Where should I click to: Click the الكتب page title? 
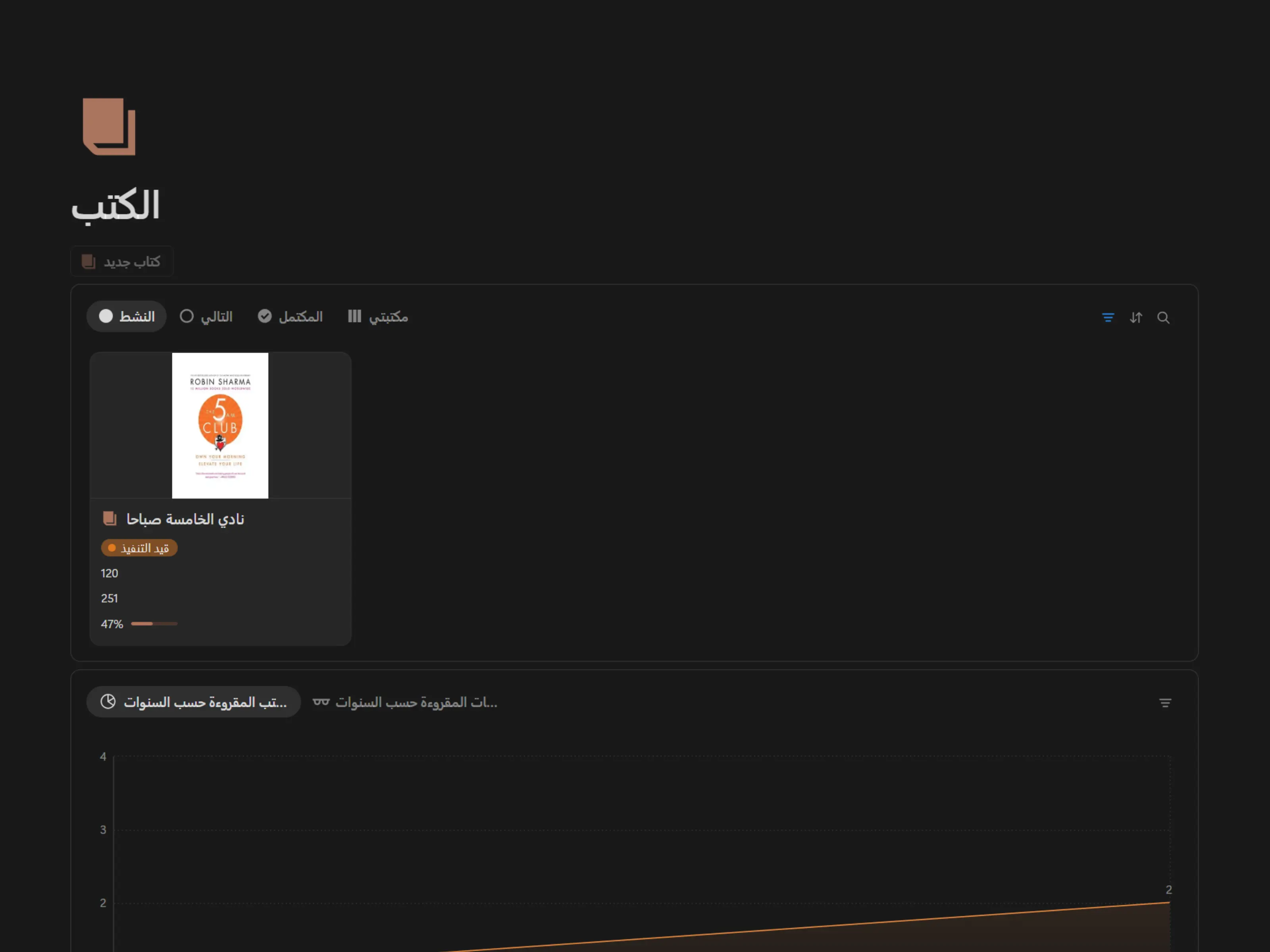coord(115,205)
